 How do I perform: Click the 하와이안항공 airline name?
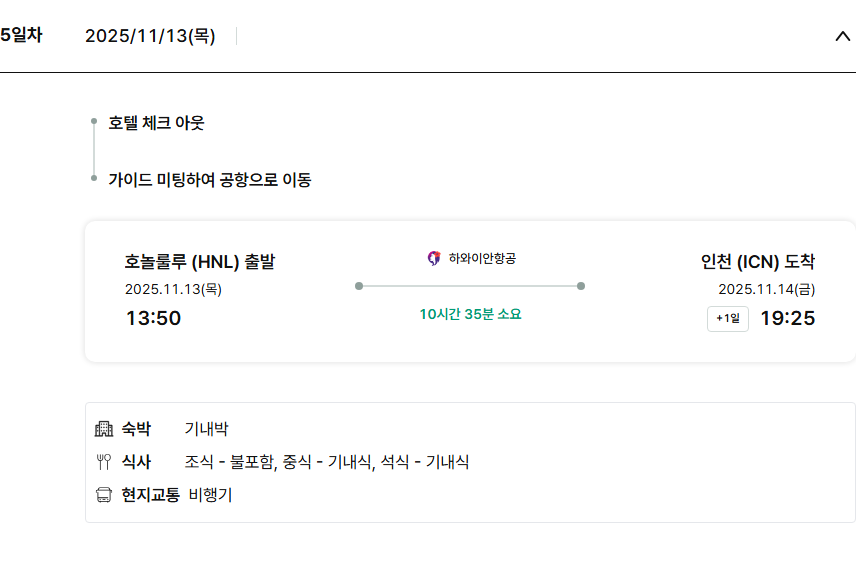point(482,258)
